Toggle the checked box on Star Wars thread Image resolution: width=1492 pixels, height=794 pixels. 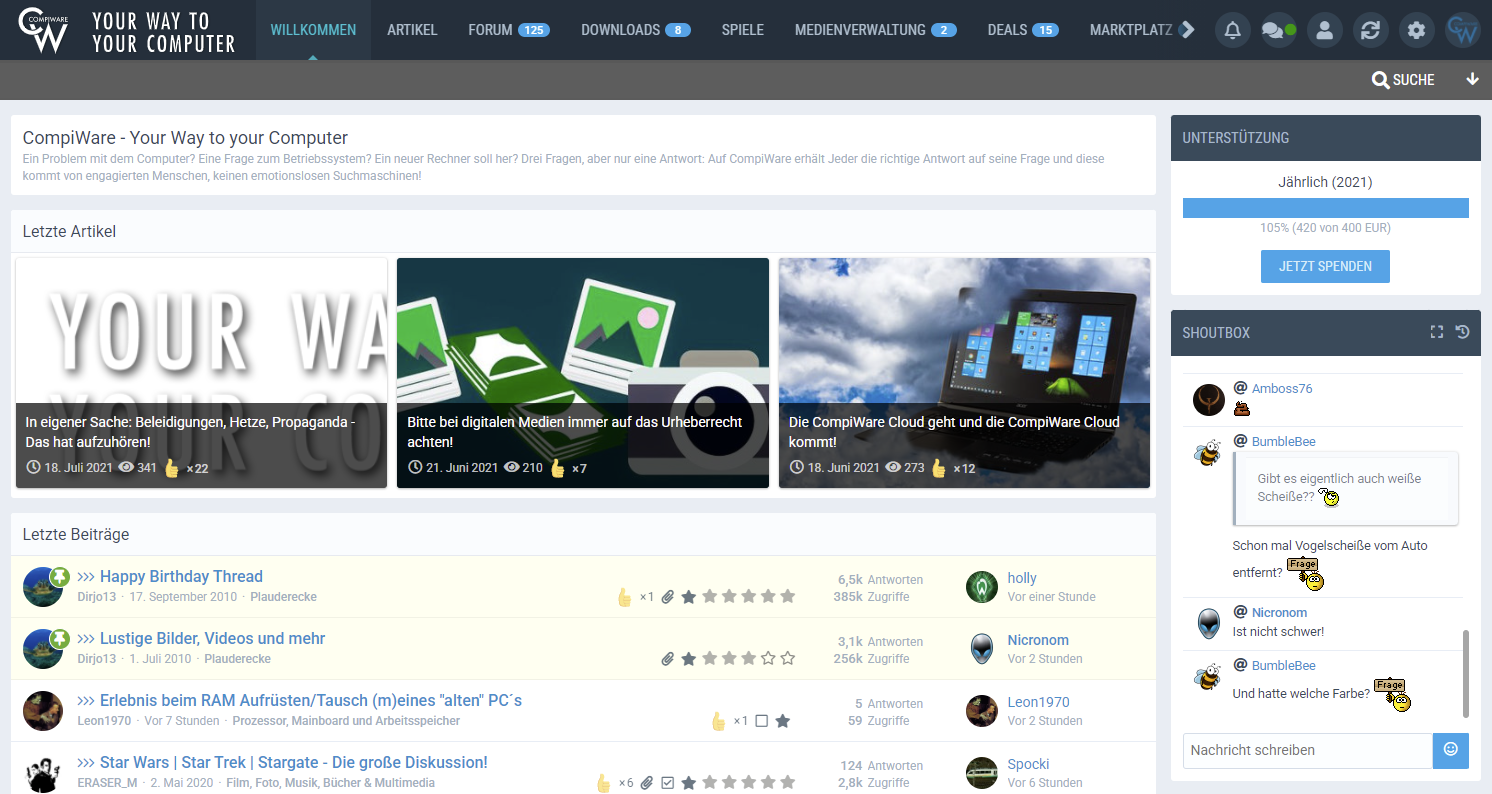point(669,783)
